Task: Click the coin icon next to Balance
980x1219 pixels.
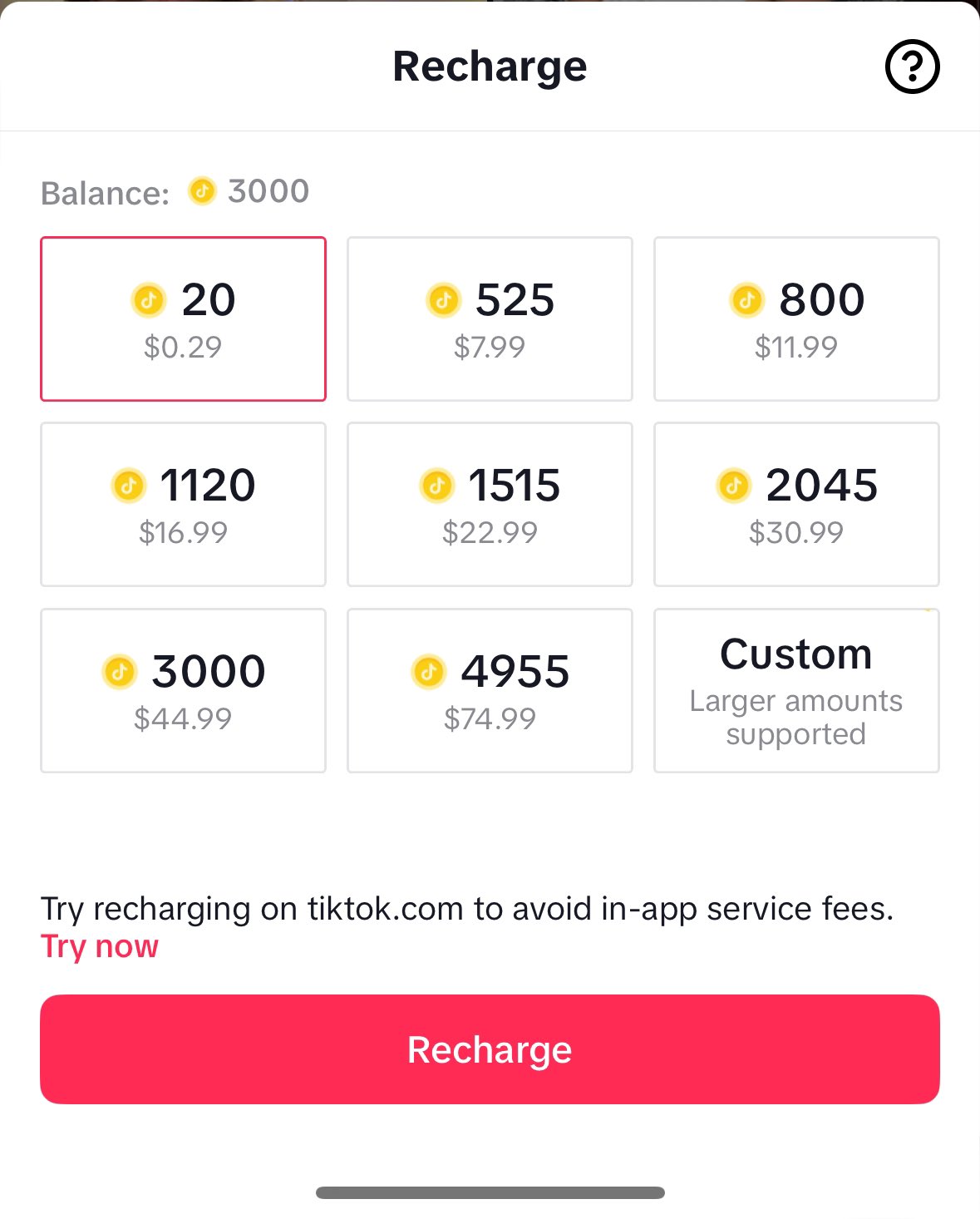Action: pyautogui.click(x=204, y=191)
